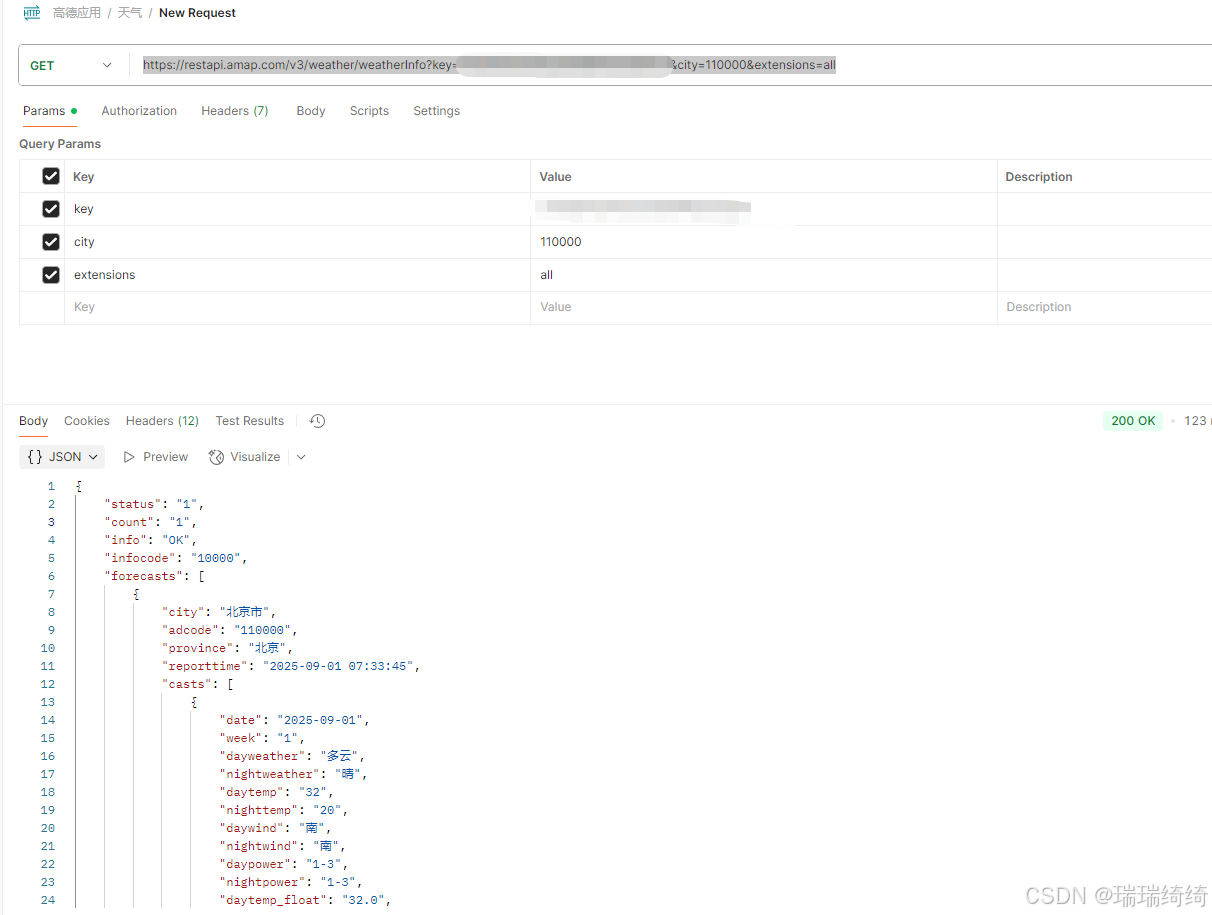Open the response Cookies tab

[x=87, y=421]
